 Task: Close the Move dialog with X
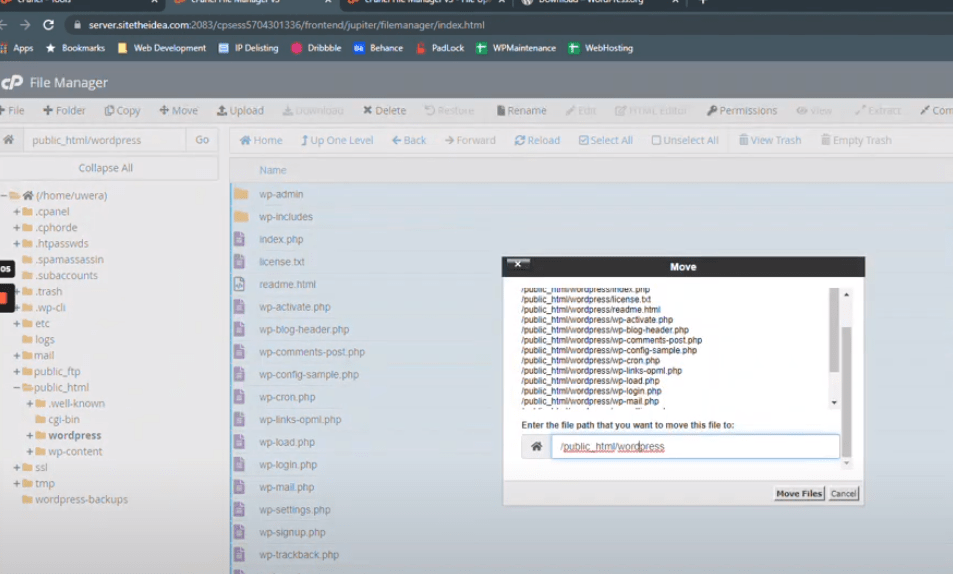click(518, 264)
